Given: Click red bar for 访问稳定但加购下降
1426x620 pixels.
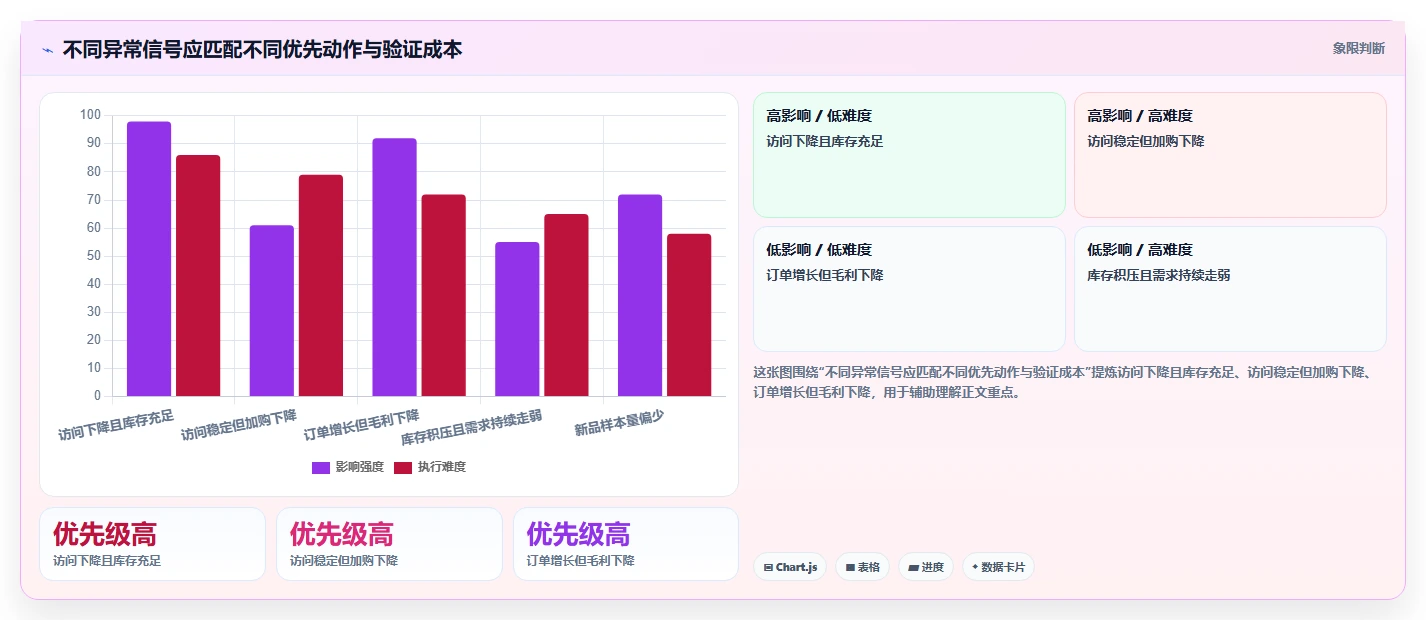Looking at the screenshot, I should pyautogui.click(x=321, y=286).
